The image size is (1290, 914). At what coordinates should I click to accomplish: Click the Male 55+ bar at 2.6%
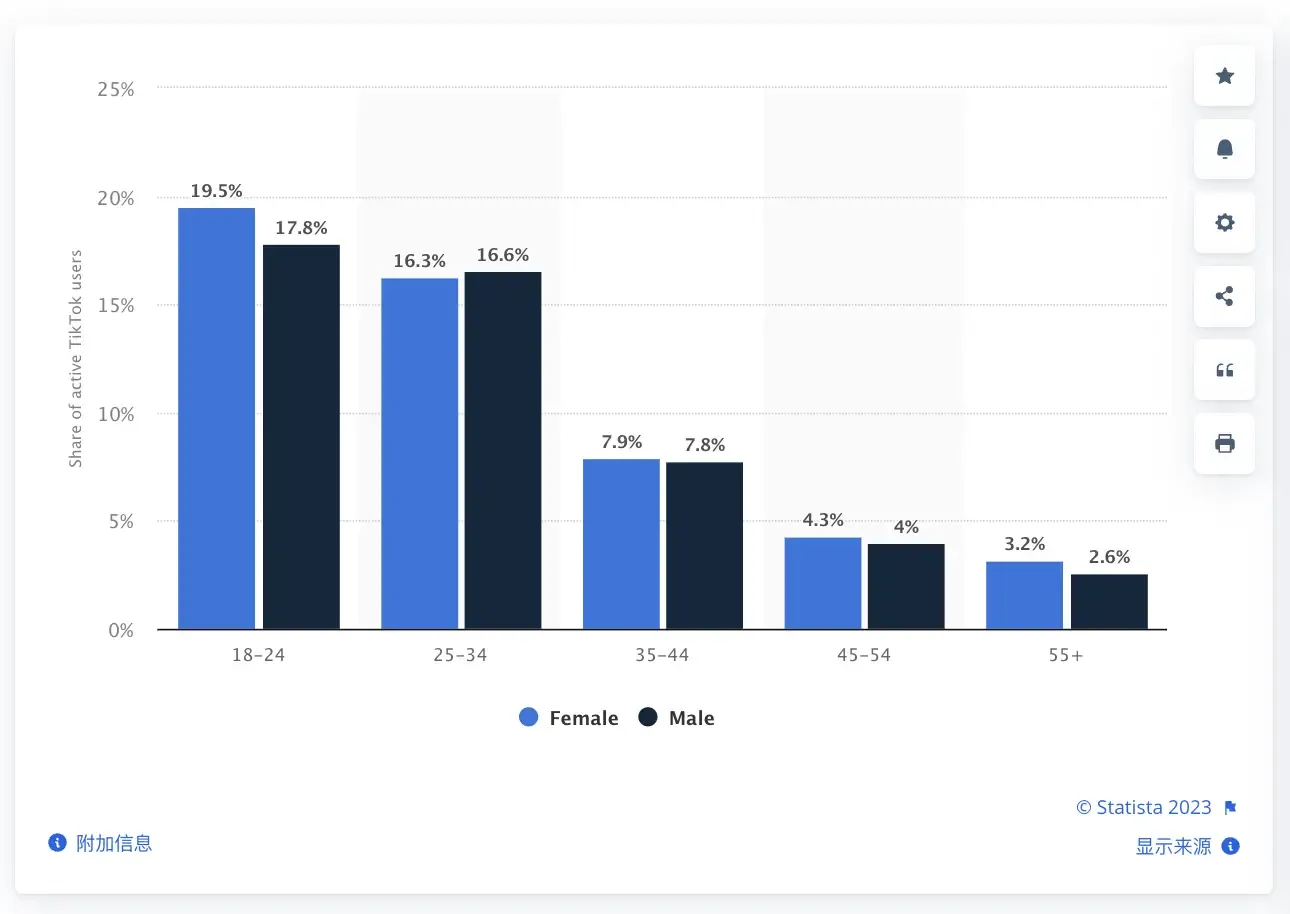point(1109,602)
